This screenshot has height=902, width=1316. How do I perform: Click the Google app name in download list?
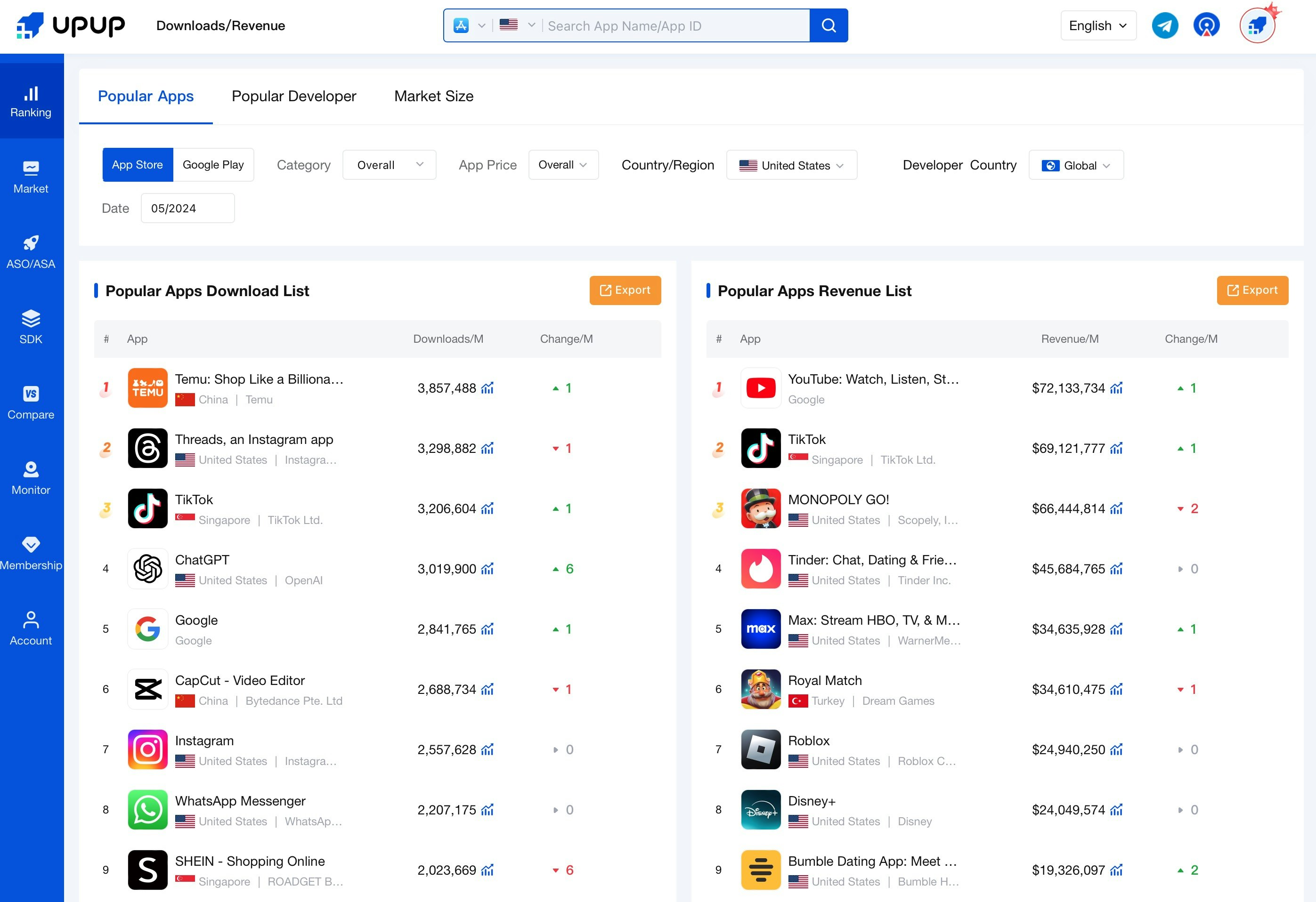[x=196, y=620]
